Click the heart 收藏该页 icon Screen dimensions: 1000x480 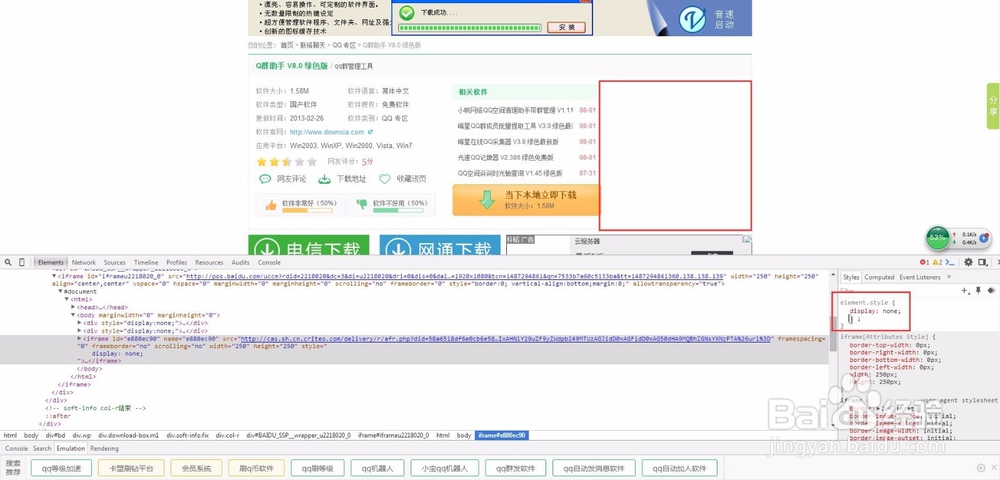pyautogui.click(x=385, y=179)
